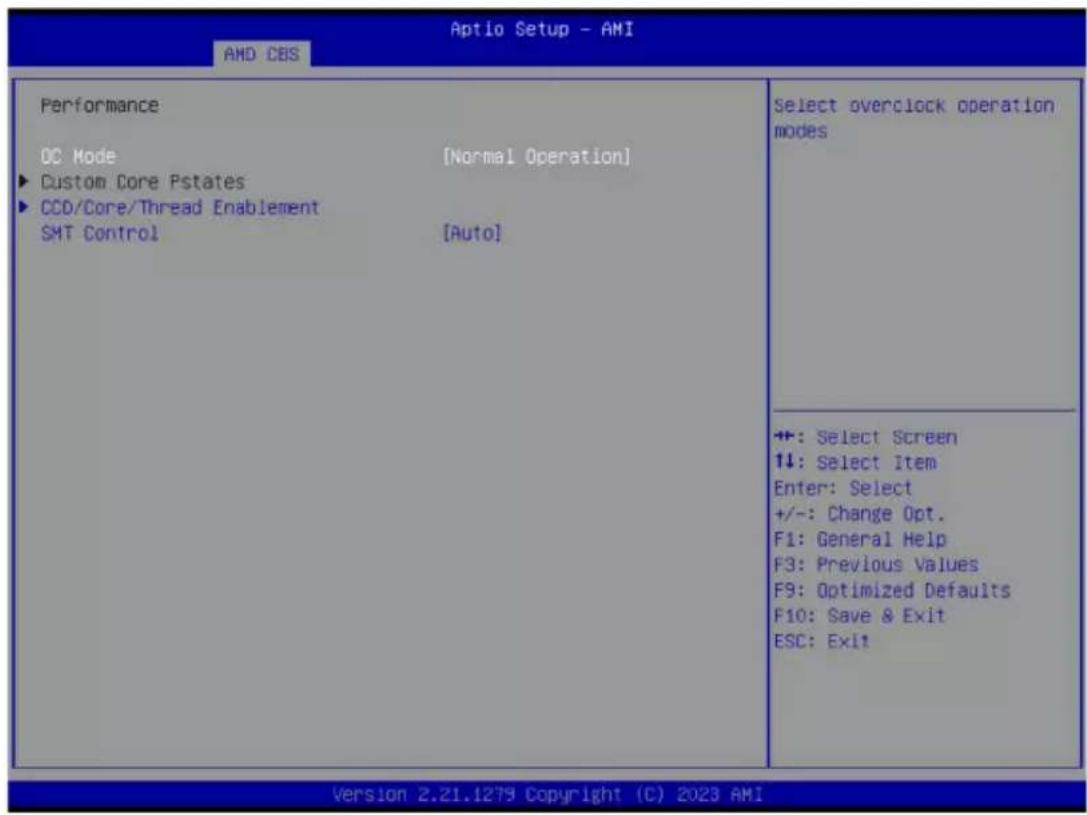This screenshot has width=1087, height=815.
Task: Change the SMT Control Auto value
Action: (x=471, y=234)
